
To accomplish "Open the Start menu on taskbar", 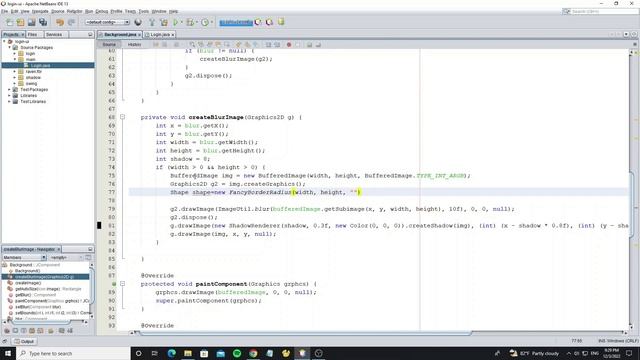I will 8,353.
